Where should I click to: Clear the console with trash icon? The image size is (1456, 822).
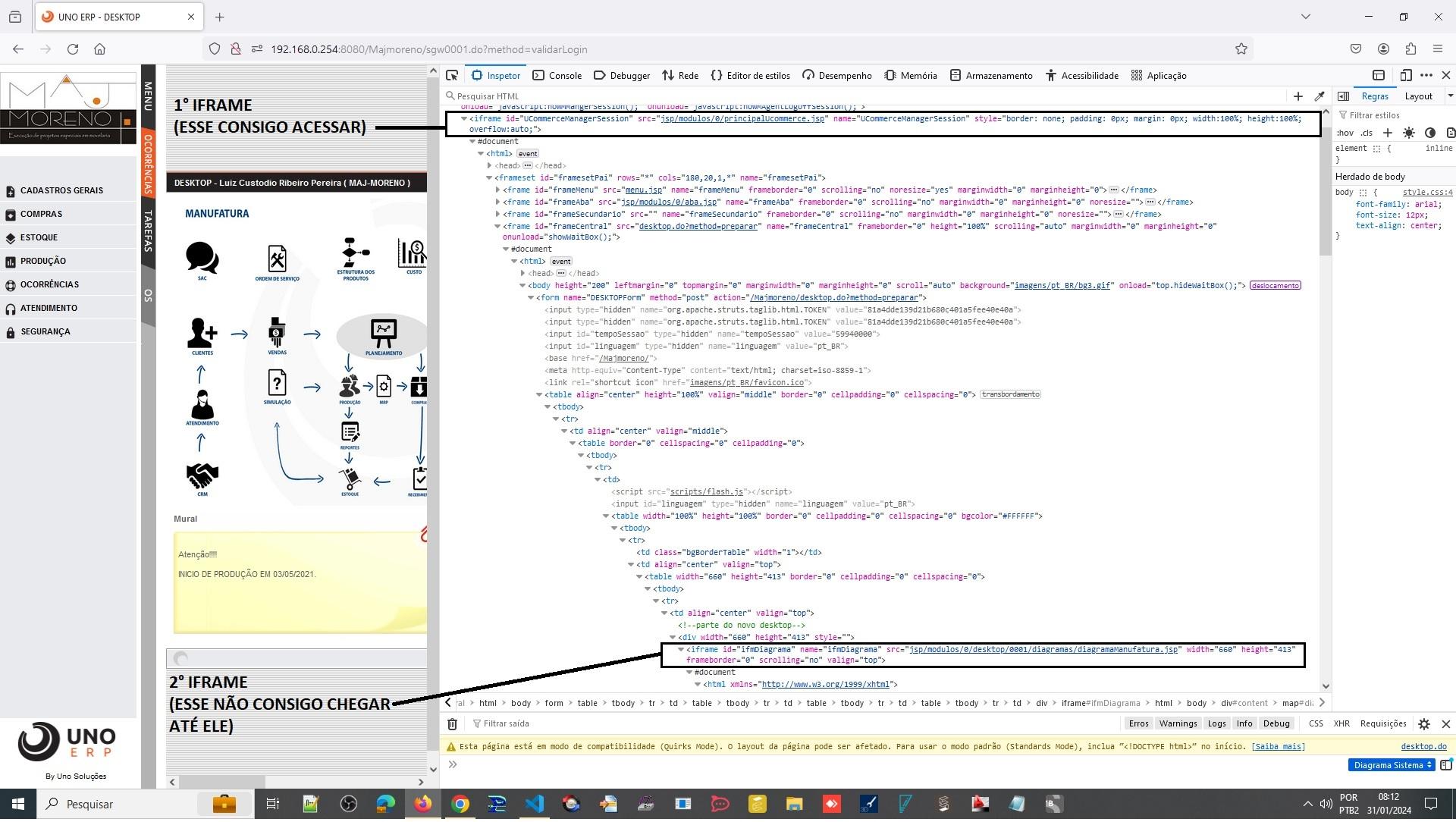(x=452, y=724)
